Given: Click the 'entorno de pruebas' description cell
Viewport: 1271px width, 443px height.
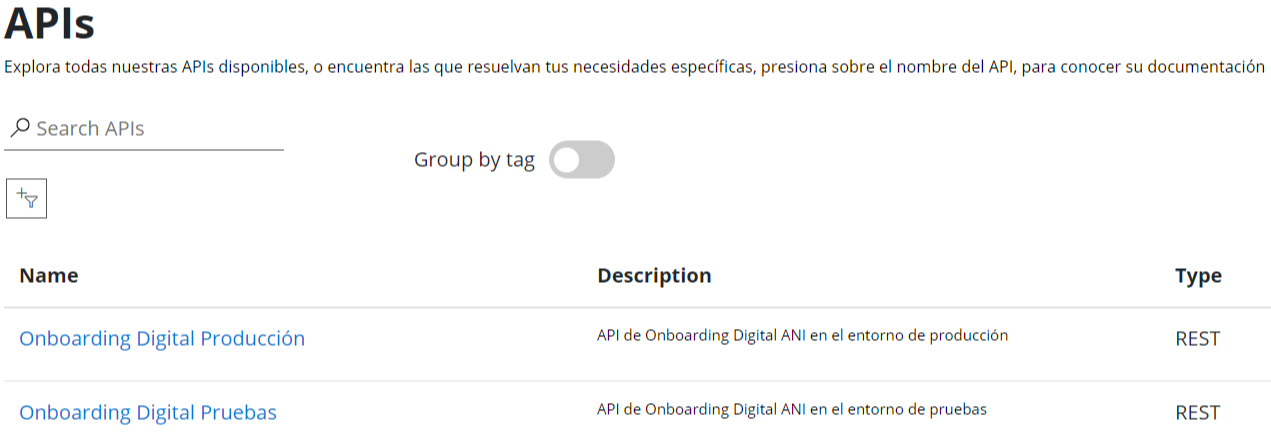Looking at the screenshot, I should pos(791,409).
